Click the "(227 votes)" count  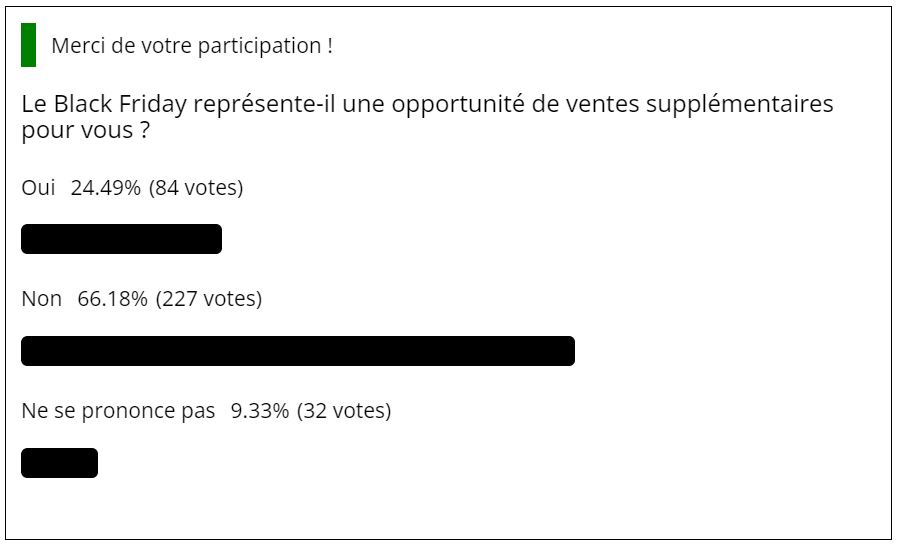coord(209,299)
